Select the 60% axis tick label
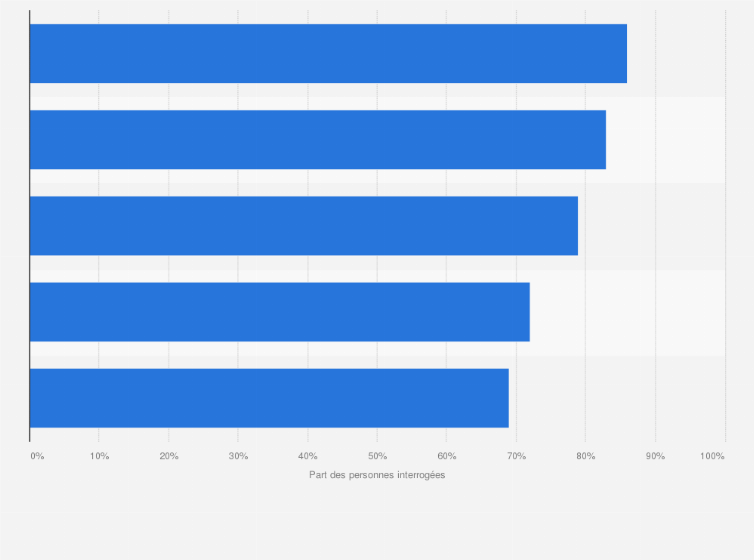Screen dimensions: 754x560 pos(447,456)
